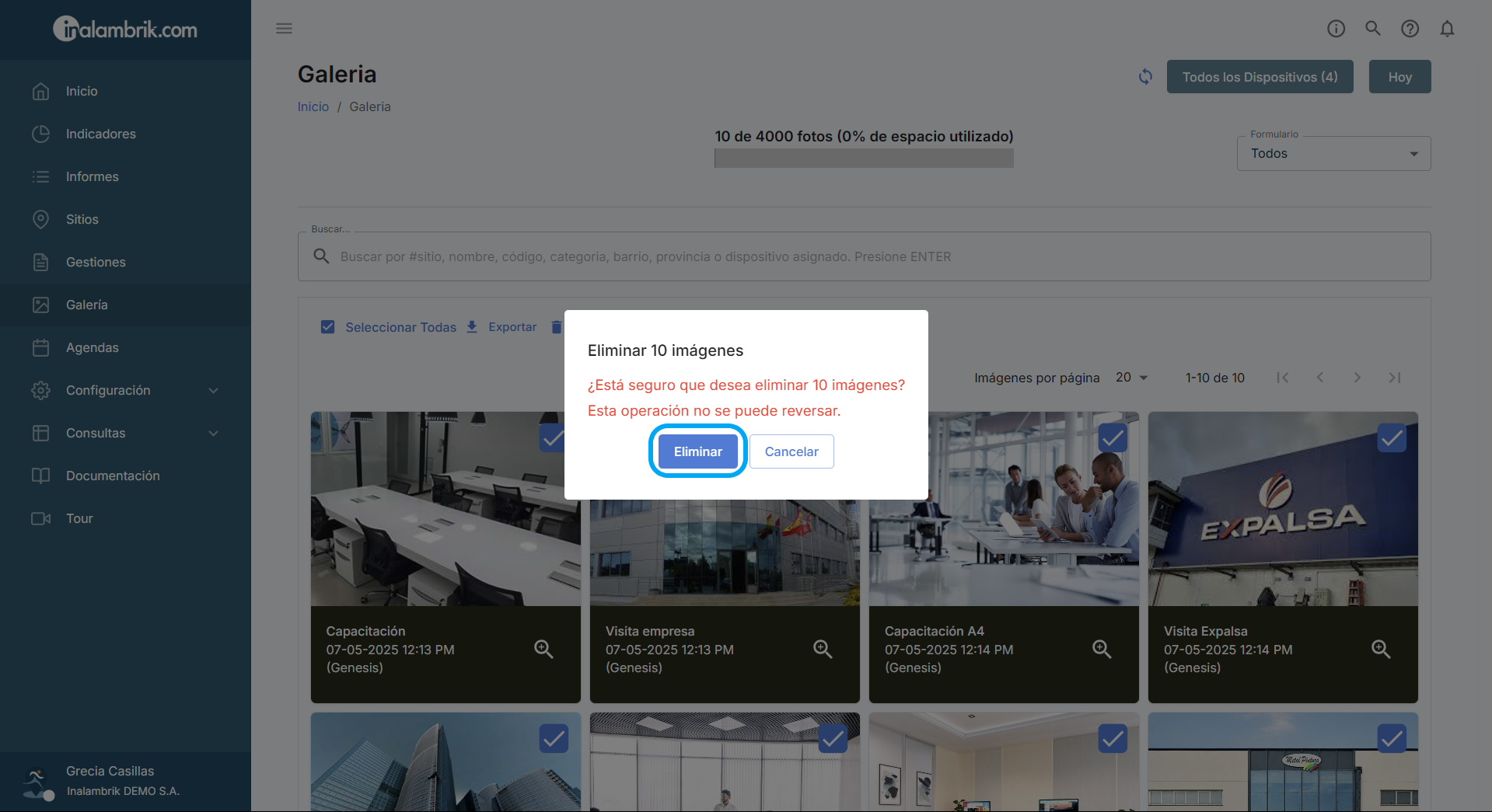
Task: Click the Documentación book icon
Action: coord(41,476)
